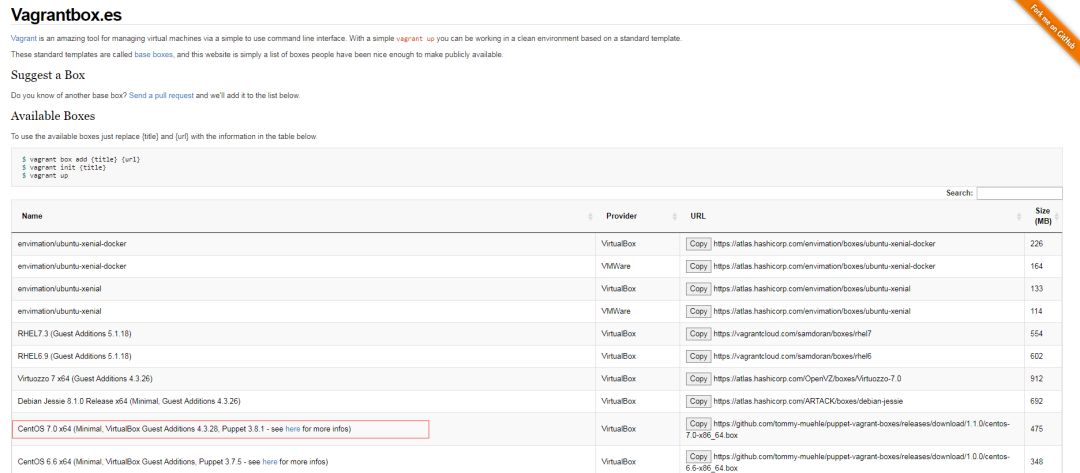Click VMWare provider in ubuntu-xenial-docker row

click(x=616, y=266)
